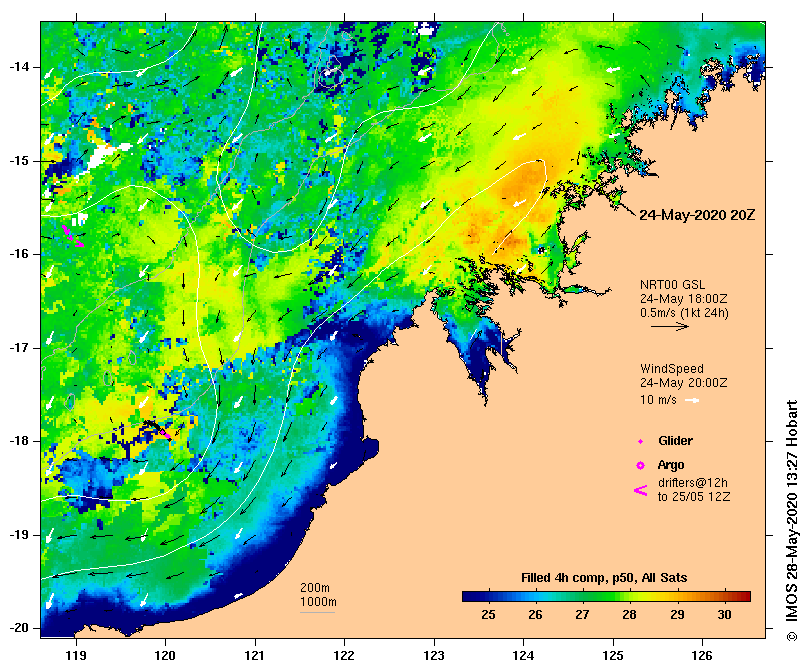Viewport: 809px width, 672px height.
Task: Click the pink Argo circle legend marker
Action: 640,466
